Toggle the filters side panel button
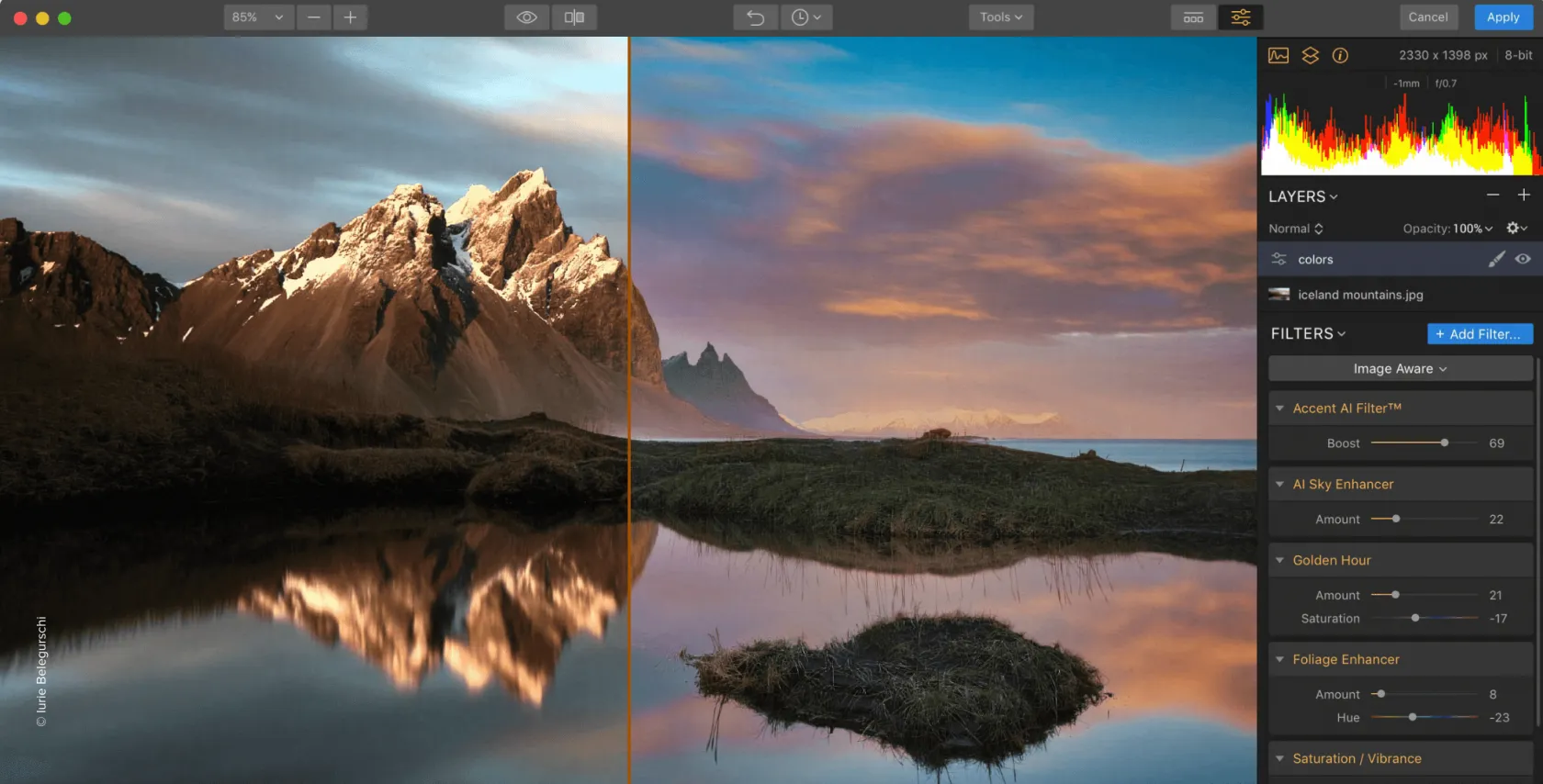The height and width of the screenshot is (784, 1543). pyautogui.click(x=1240, y=17)
